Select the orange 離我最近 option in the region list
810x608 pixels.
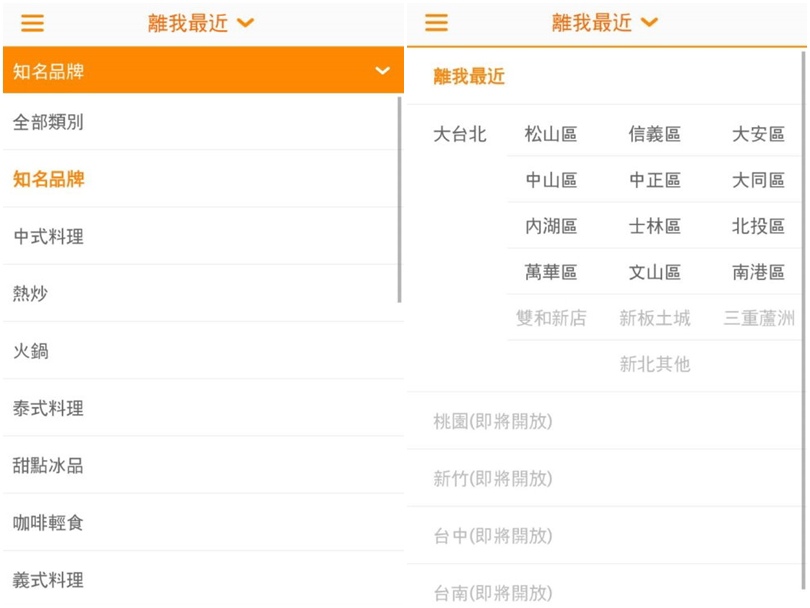469,76
